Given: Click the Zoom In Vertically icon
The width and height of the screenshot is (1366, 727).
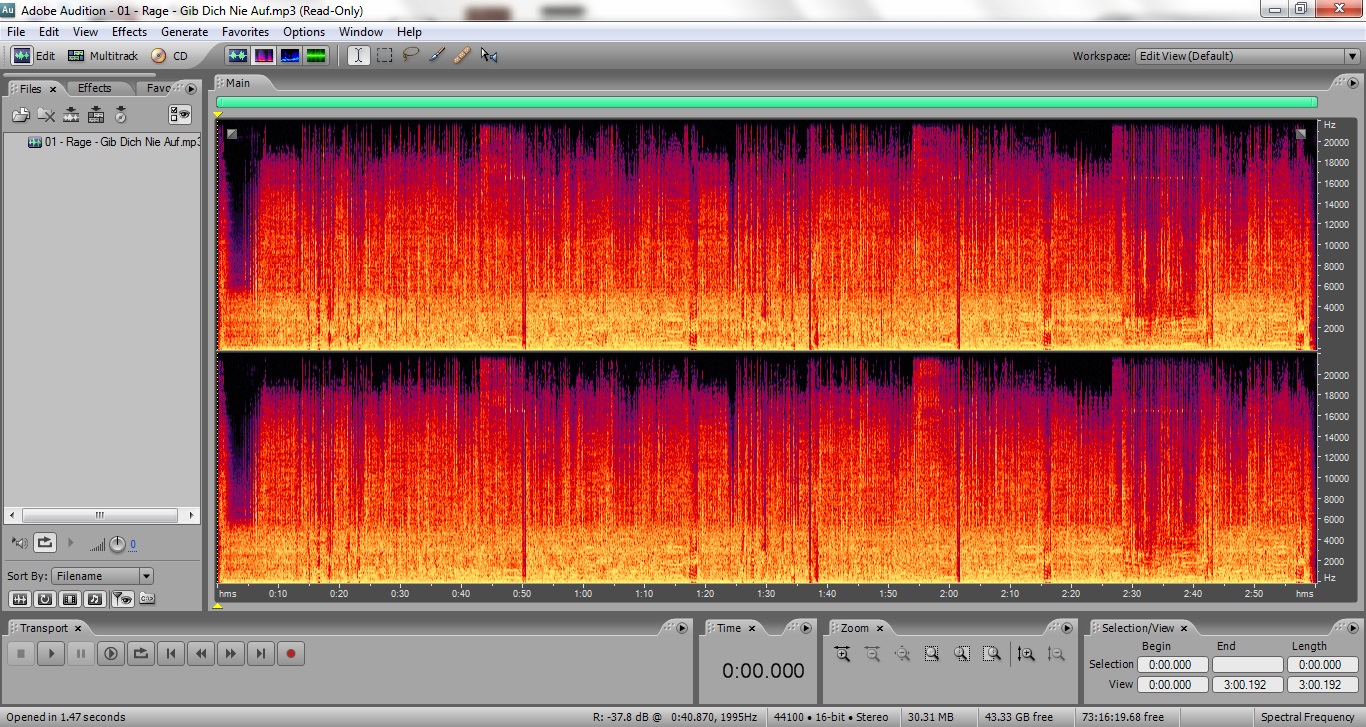Looking at the screenshot, I should coord(1026,654).
